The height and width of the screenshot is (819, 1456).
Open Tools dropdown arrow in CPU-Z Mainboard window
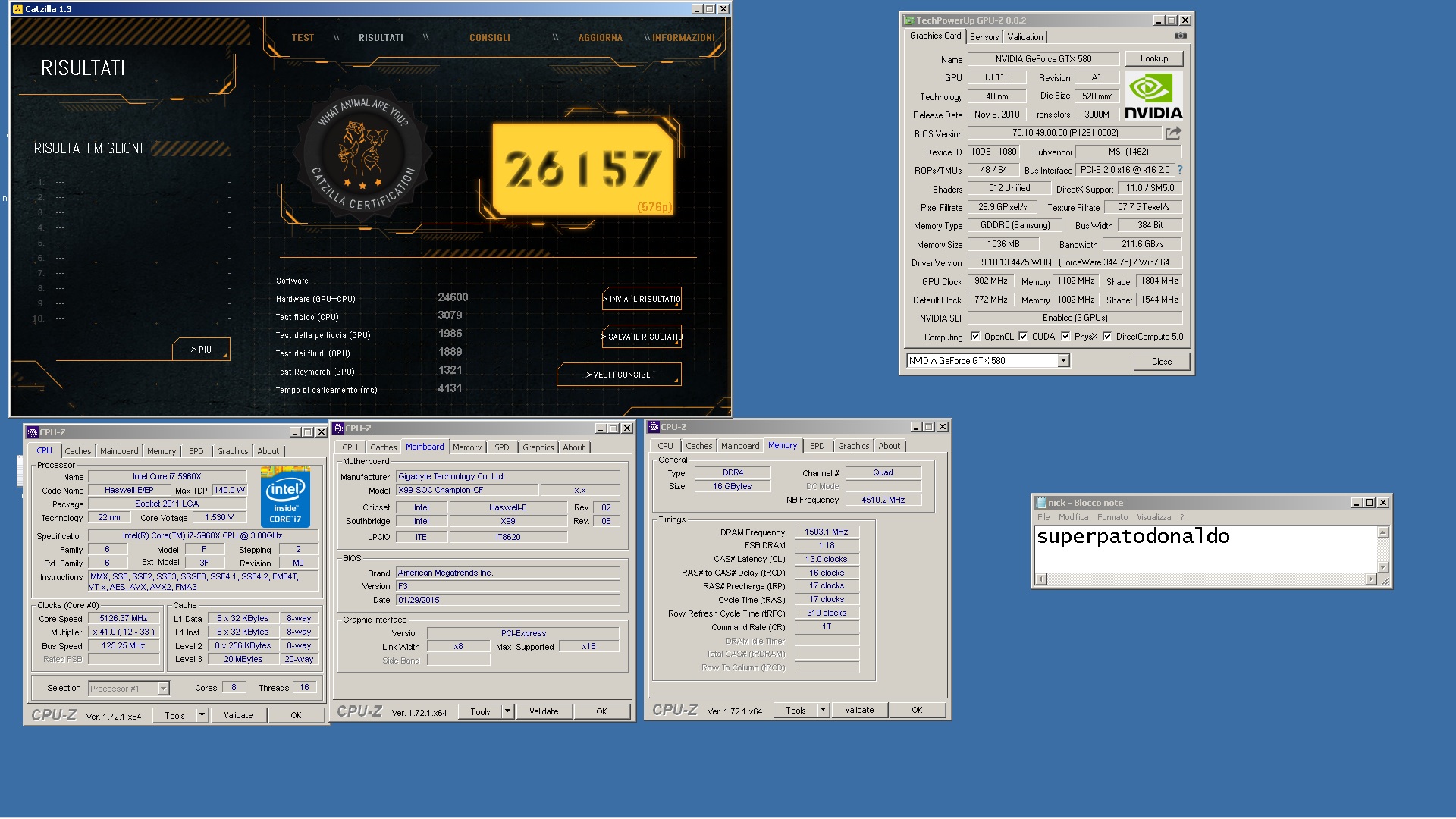[507, 711]
